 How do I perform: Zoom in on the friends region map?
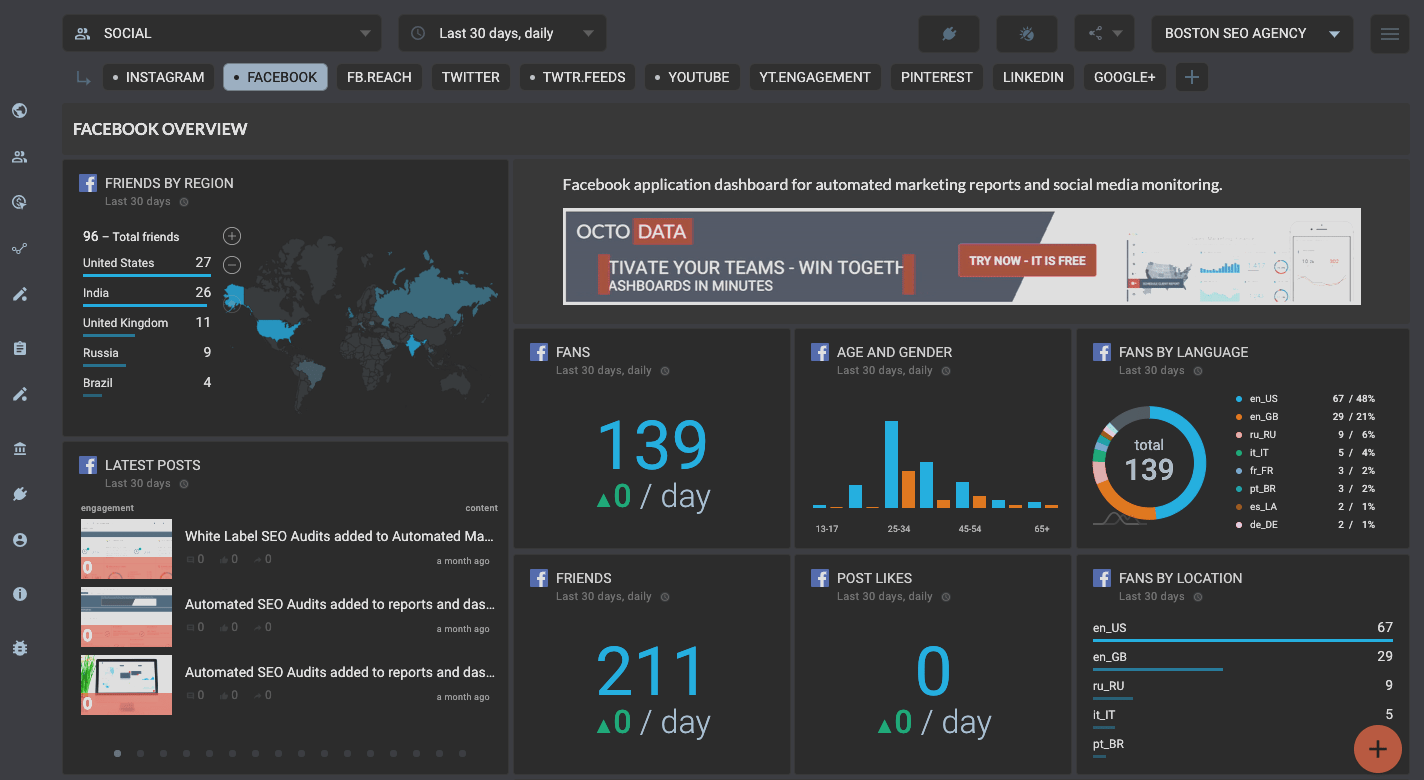click(x=232, y=236)
